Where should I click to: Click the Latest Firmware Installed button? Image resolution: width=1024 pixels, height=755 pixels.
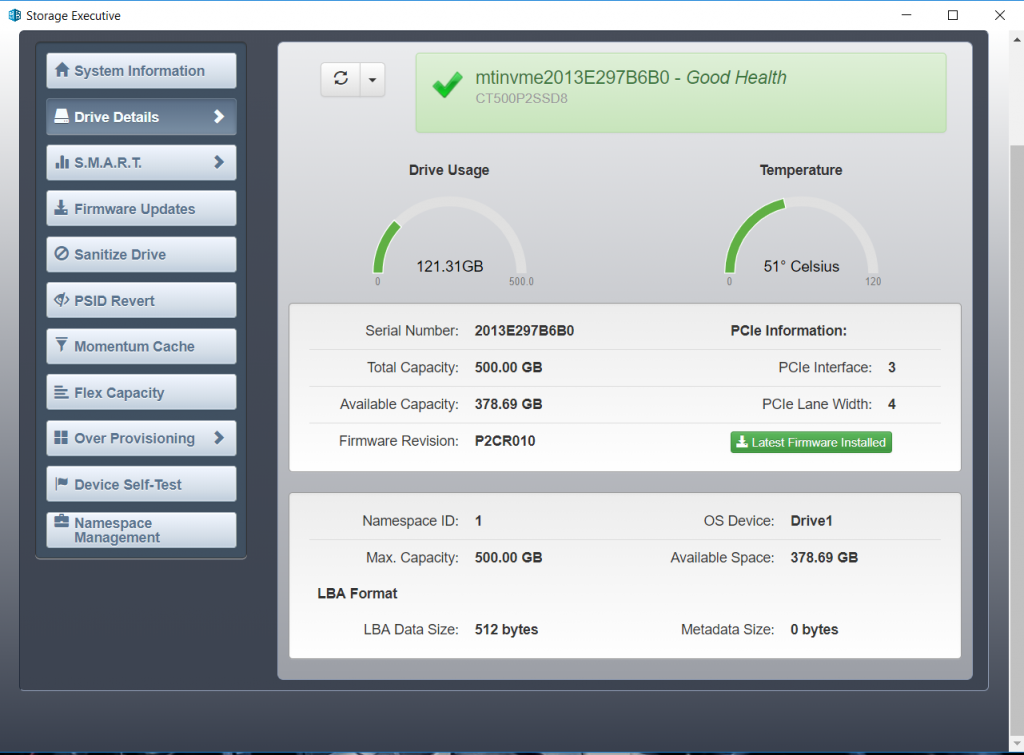[x=811, y=442]
